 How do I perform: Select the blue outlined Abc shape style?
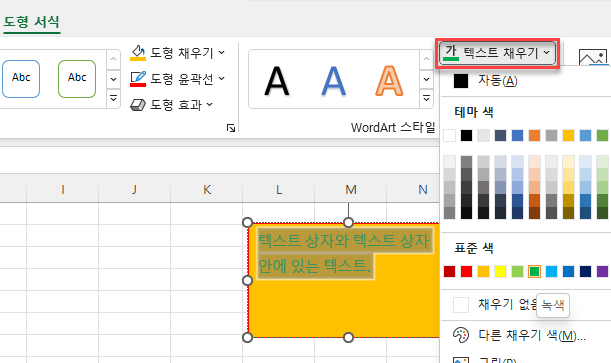pos(21,78)
